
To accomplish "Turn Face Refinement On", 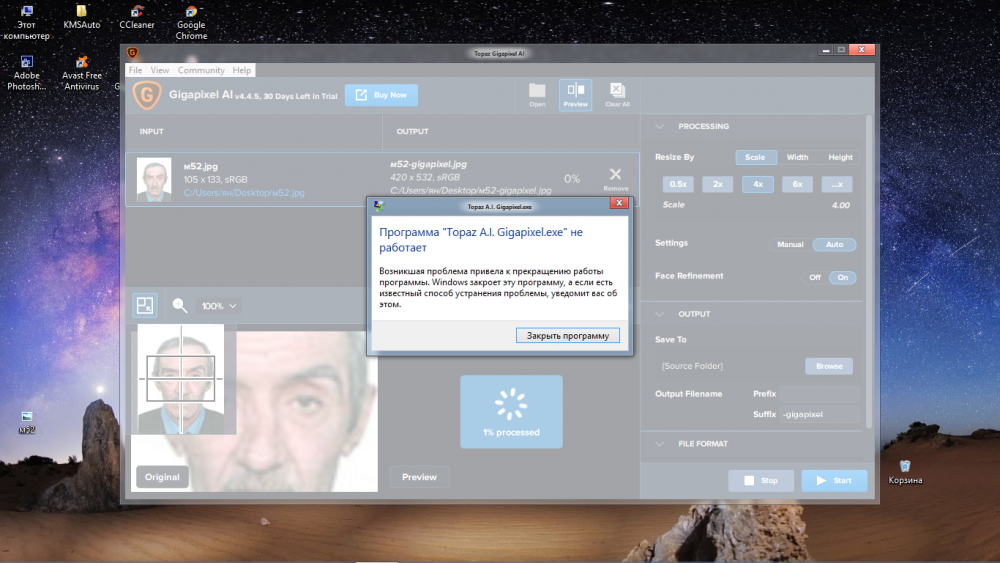I will pyautogui.click(x=842, y=277).
